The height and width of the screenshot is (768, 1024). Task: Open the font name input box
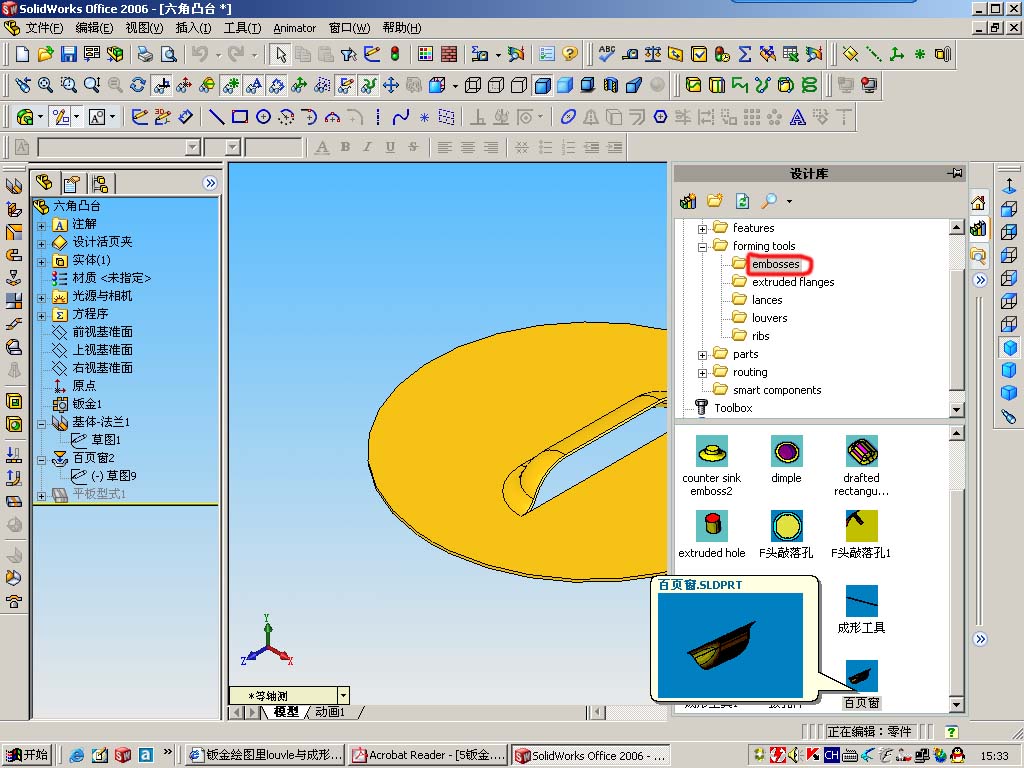pyautogui.click(x=119, y=147)
